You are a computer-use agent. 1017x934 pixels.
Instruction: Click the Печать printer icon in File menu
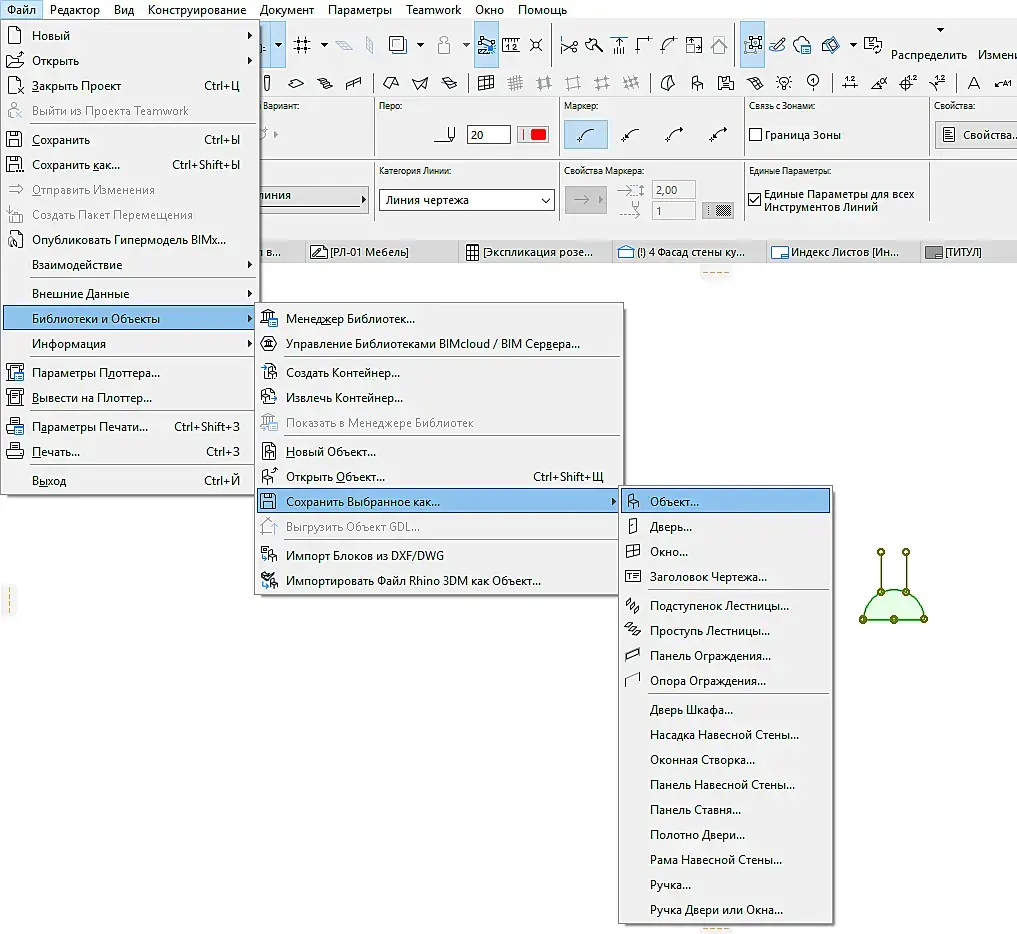pyautogui.click(x=14, y=451)
